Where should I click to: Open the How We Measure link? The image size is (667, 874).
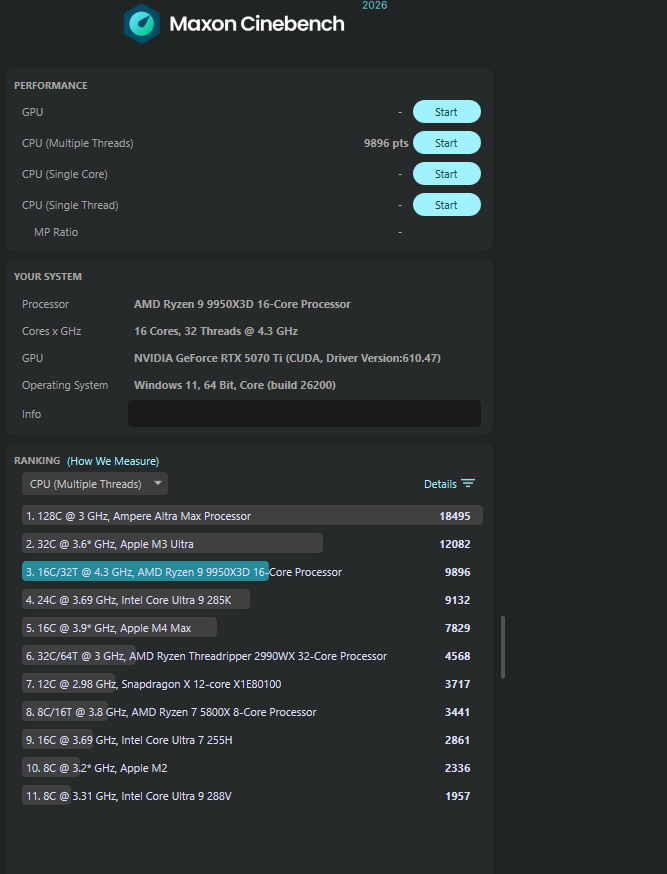click(113, 461)
